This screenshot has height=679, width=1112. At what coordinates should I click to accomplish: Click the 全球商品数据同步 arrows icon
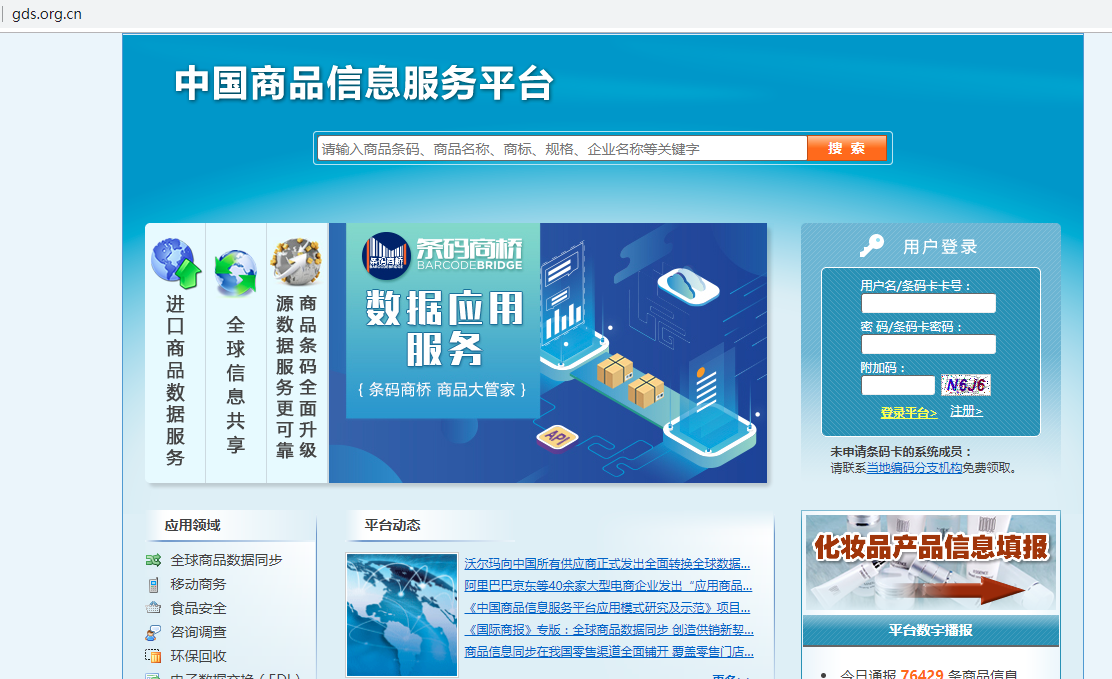click(153, 561)
